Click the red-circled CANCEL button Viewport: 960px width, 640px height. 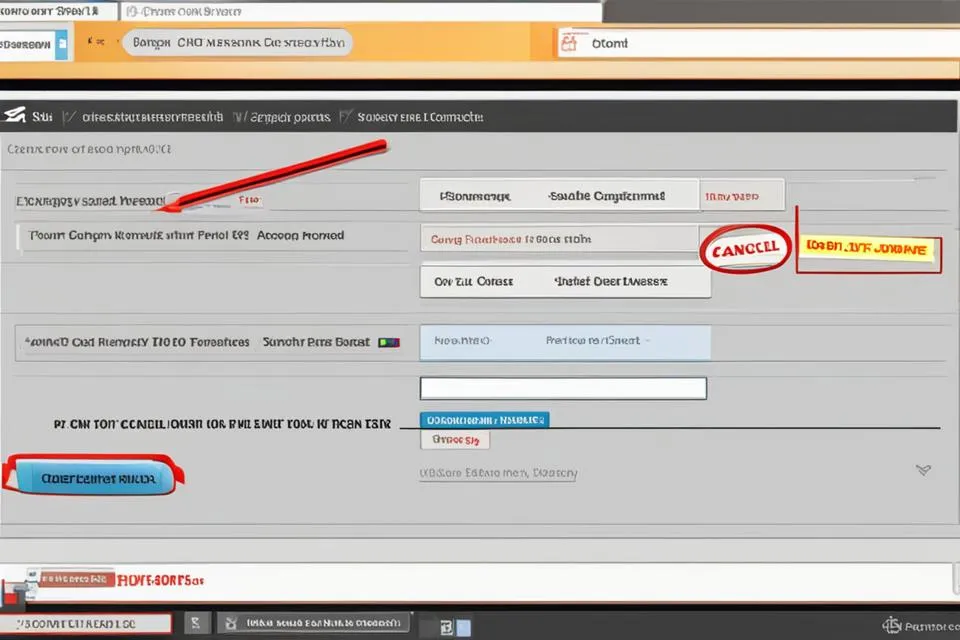pos(746,246)
